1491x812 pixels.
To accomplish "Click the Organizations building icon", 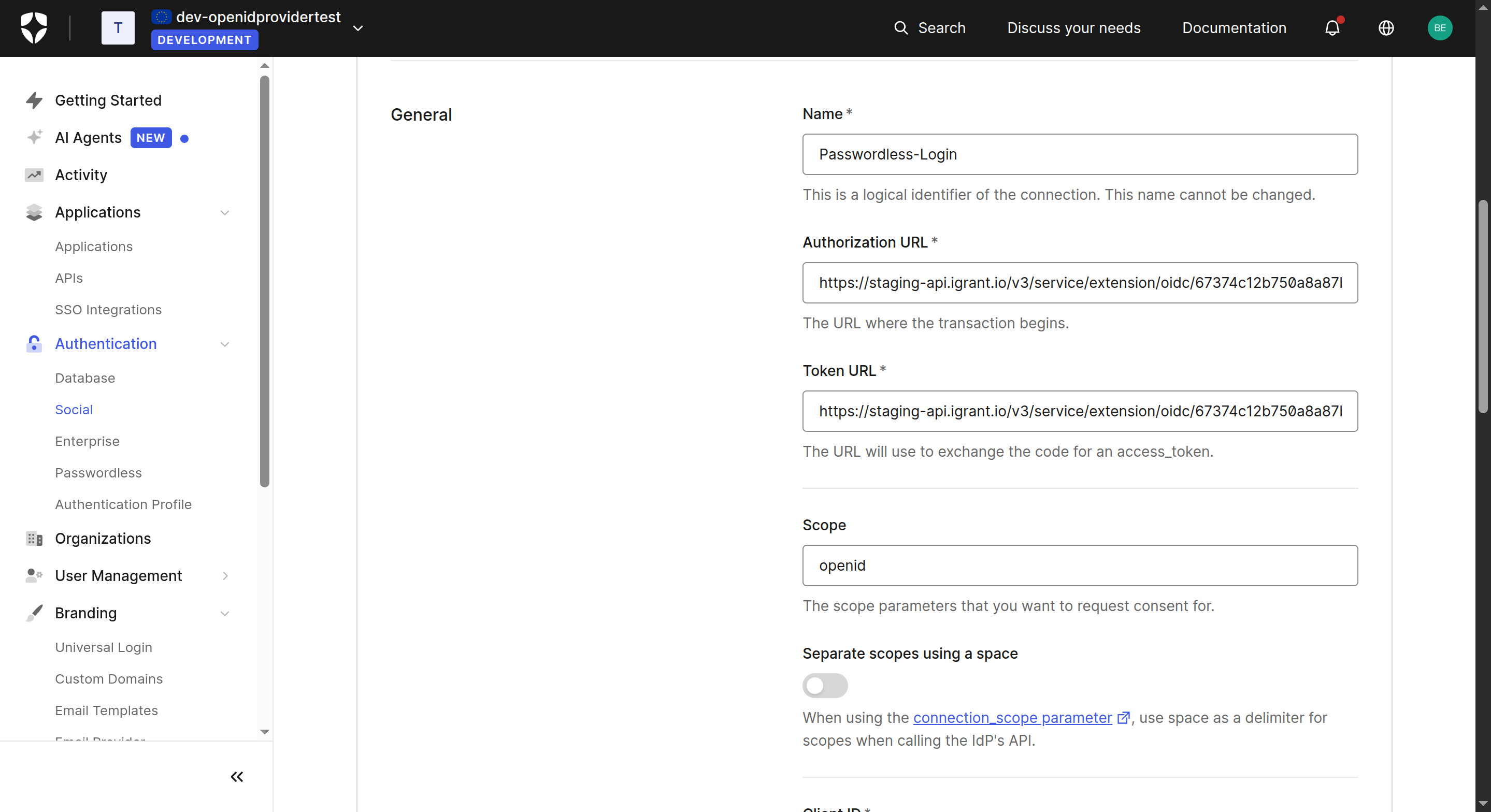I will pyautogui.click(x=34, y=538).
